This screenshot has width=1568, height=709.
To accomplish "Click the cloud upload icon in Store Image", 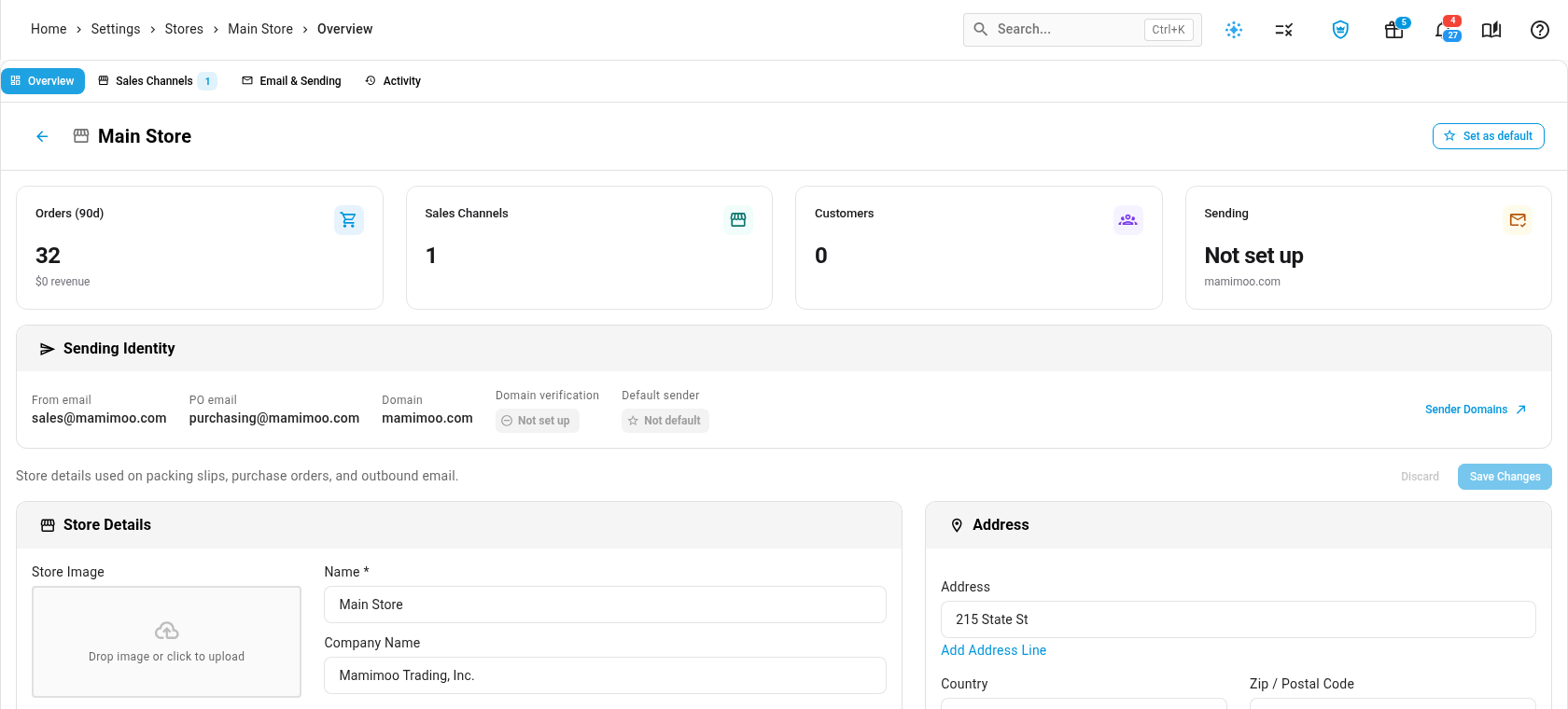I will click(167, 632).
